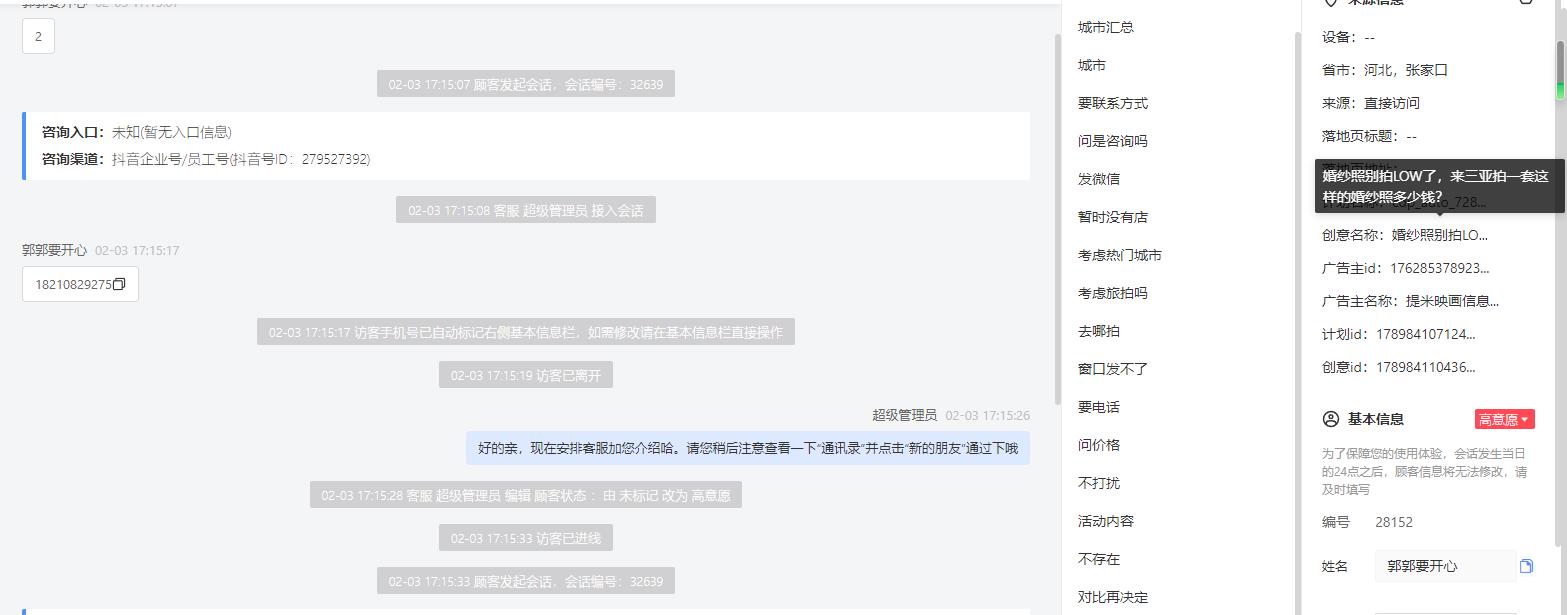Click the truncated 创意名称 value text
Viewport: 1567px width, 615px height.
coord(1440,235)
